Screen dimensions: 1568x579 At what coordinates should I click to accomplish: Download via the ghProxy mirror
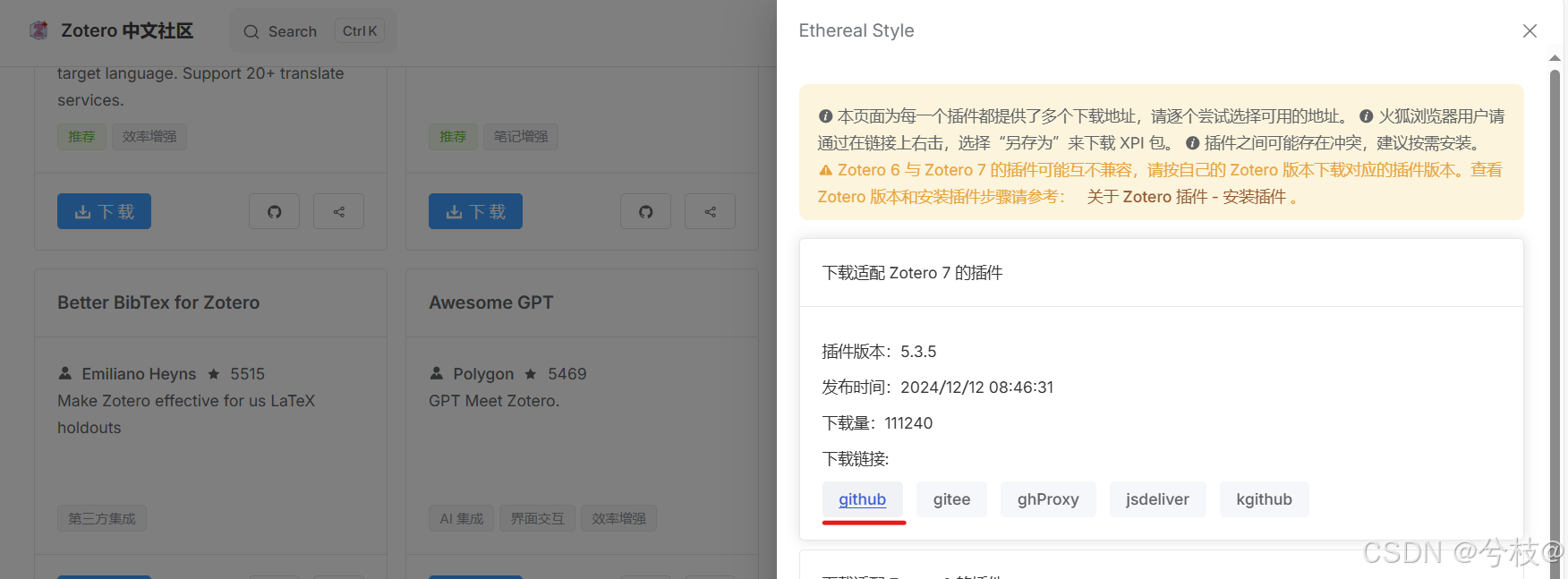(1048, 499)
